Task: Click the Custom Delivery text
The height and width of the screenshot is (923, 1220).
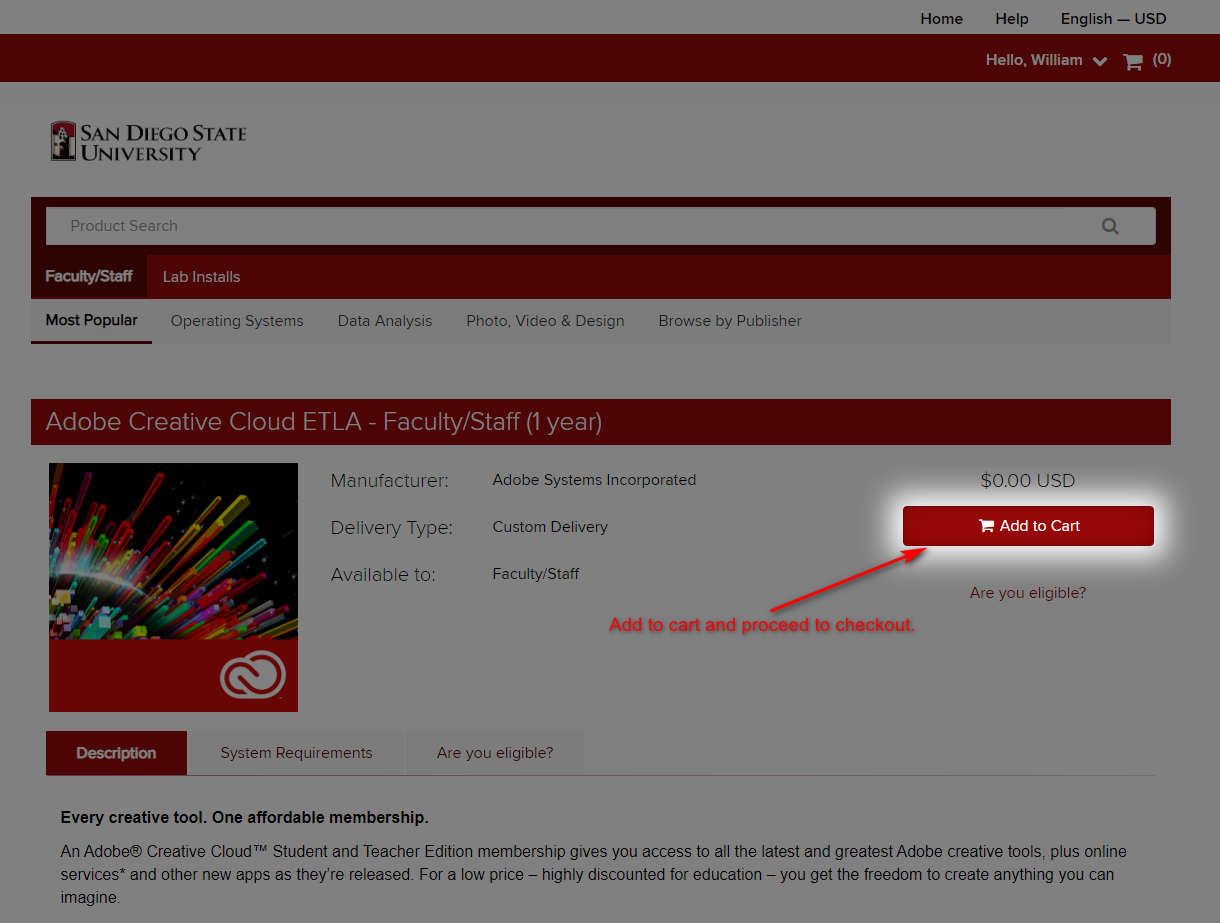Action: pos(550,527)
